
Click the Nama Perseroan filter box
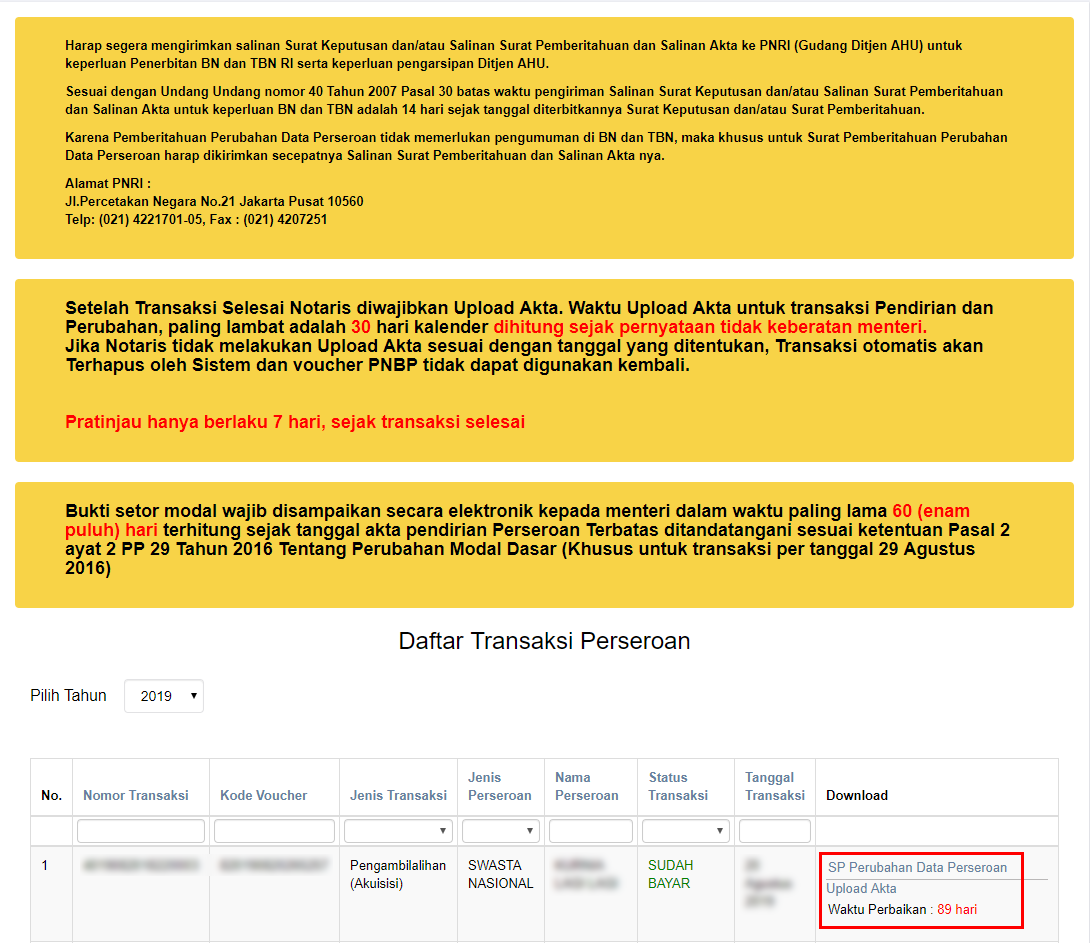[590, 831]
